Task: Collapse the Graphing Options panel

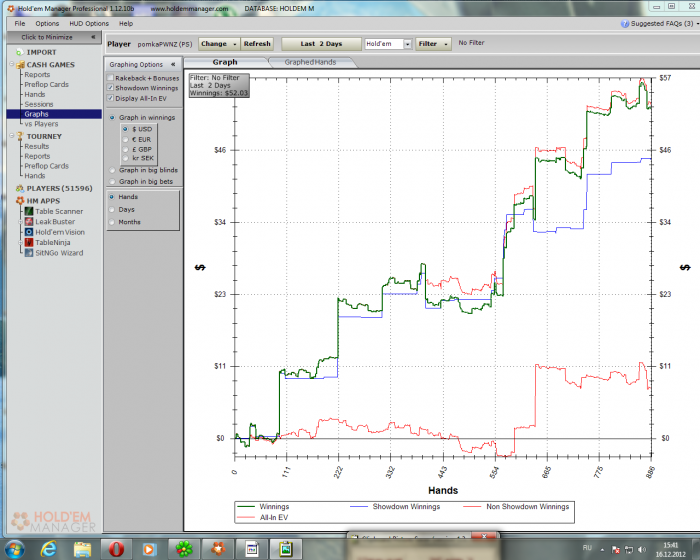Action: (x=173, y=64)
